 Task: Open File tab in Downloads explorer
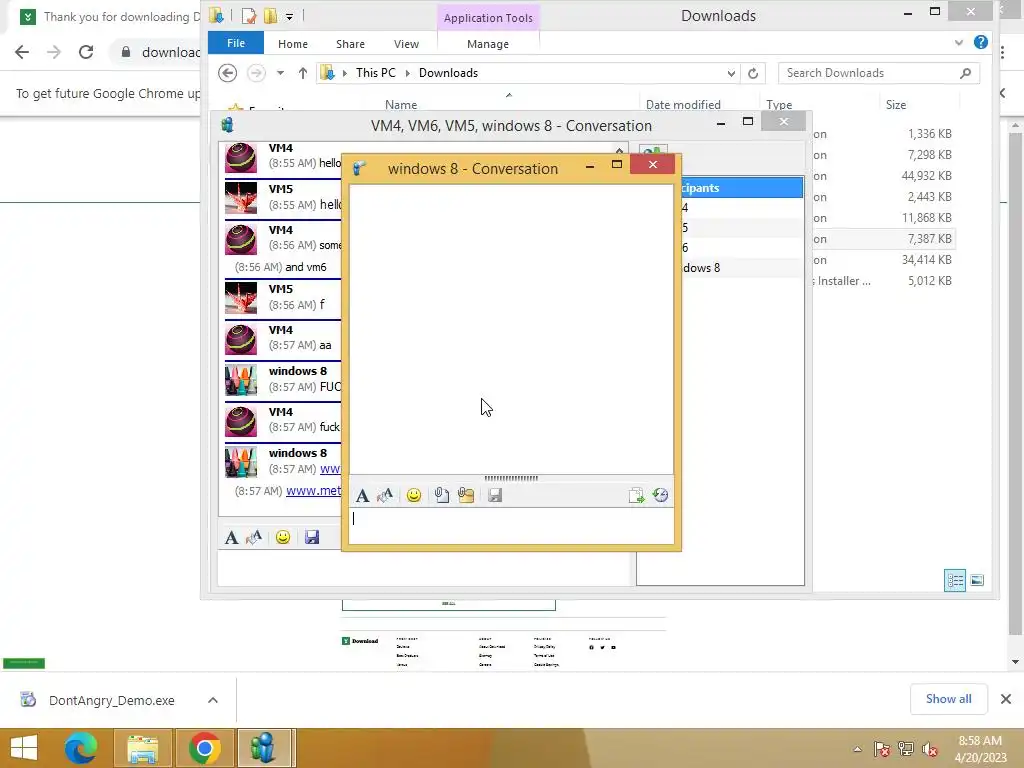pos(236,43)
